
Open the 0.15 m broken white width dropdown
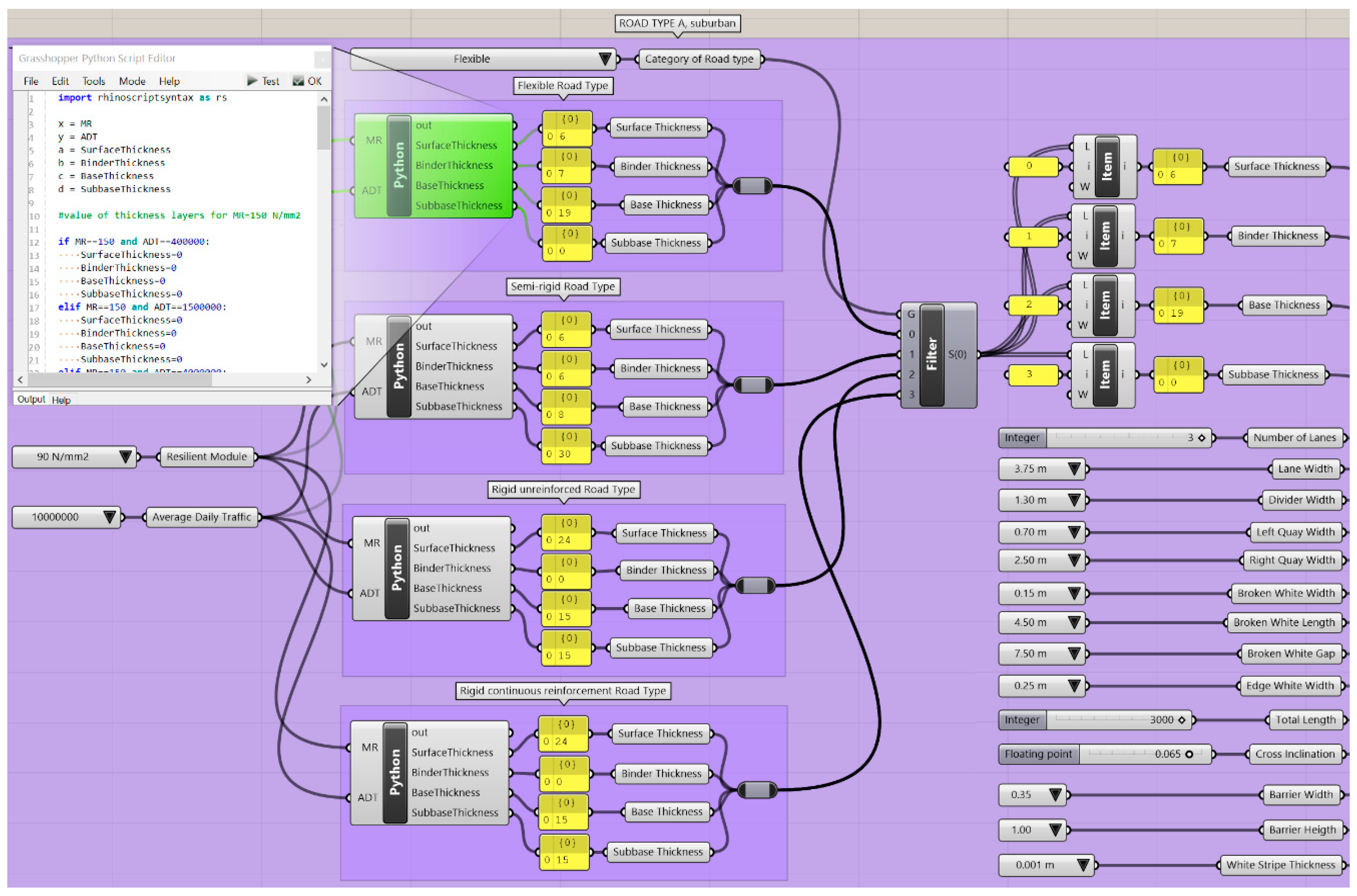pyautogui.click(x=1041, y=594)
